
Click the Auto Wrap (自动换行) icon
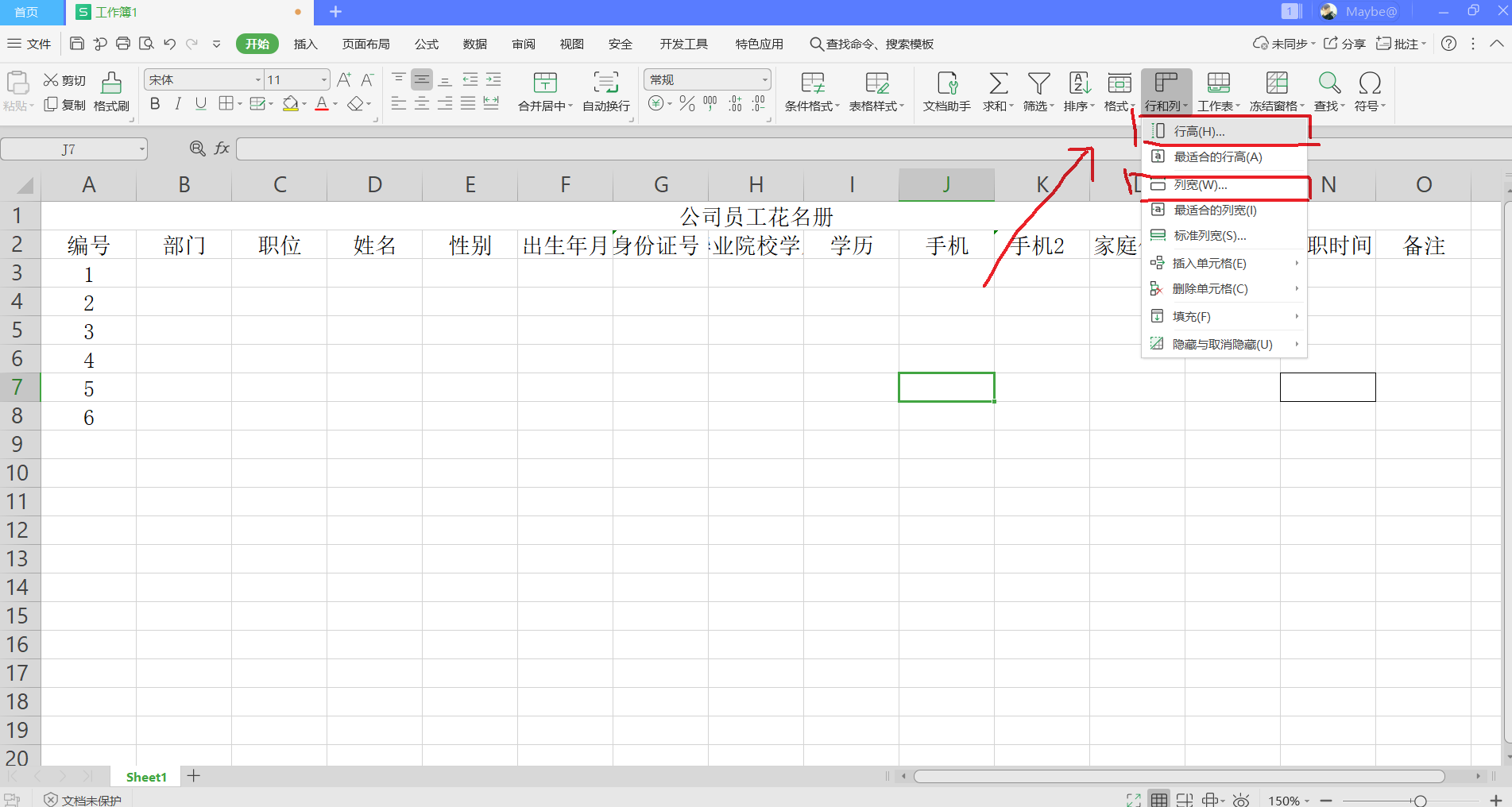pyautogui.click(x=606, y=83)
